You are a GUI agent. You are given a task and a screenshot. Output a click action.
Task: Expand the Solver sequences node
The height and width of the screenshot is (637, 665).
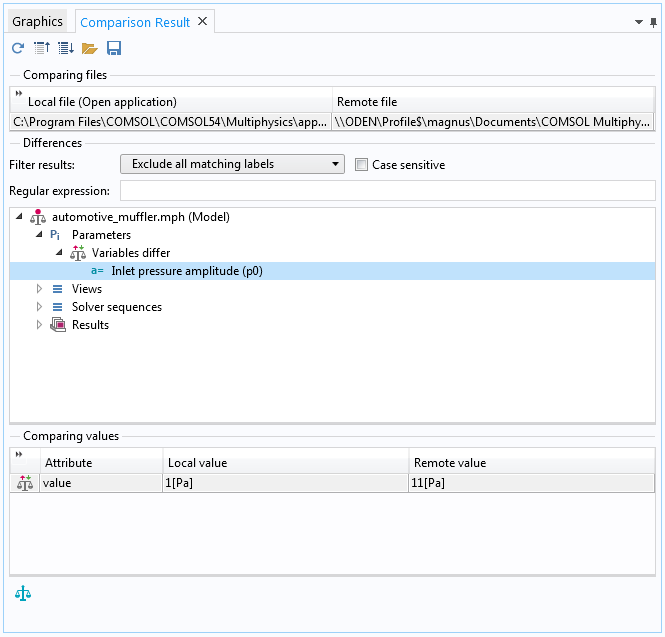point(39,307)
